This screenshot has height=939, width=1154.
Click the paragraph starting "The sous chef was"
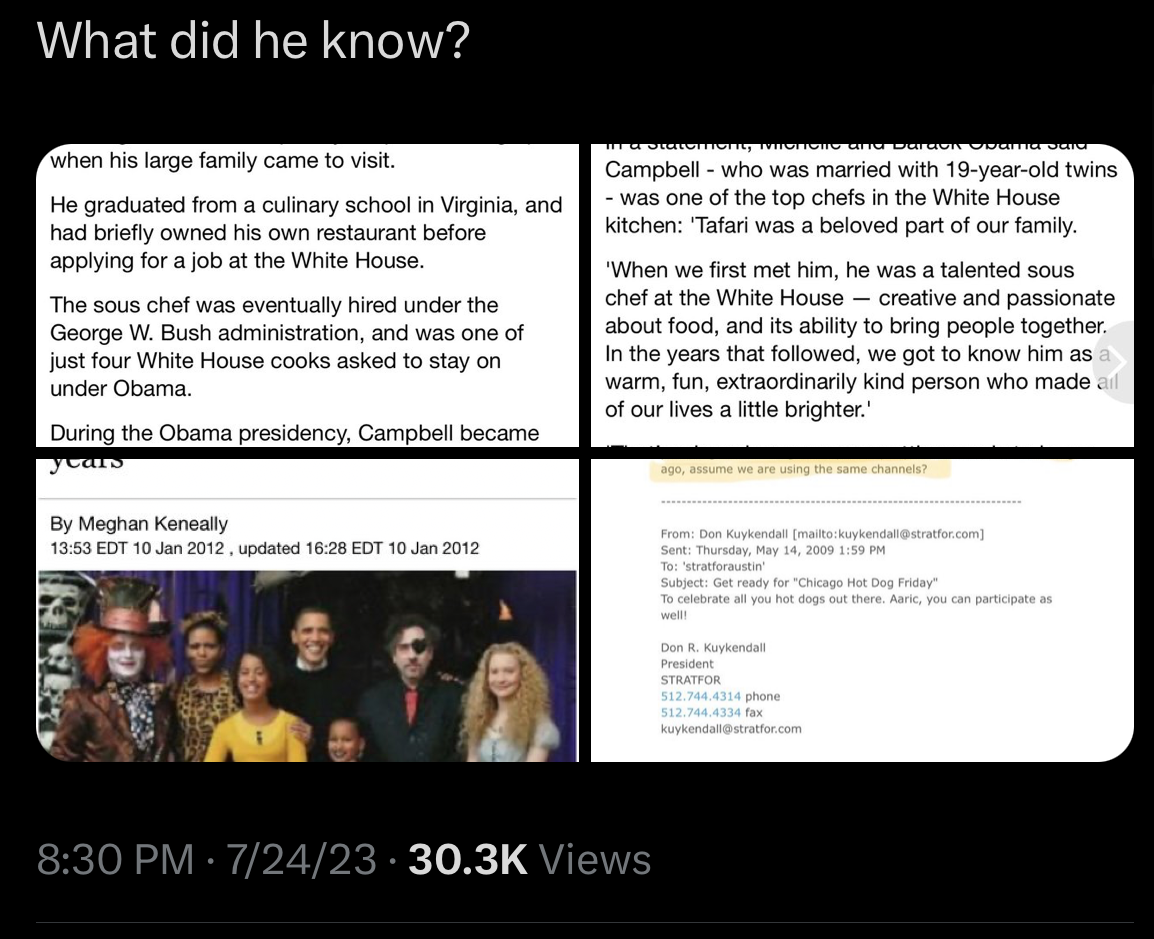tap(287, 346)
